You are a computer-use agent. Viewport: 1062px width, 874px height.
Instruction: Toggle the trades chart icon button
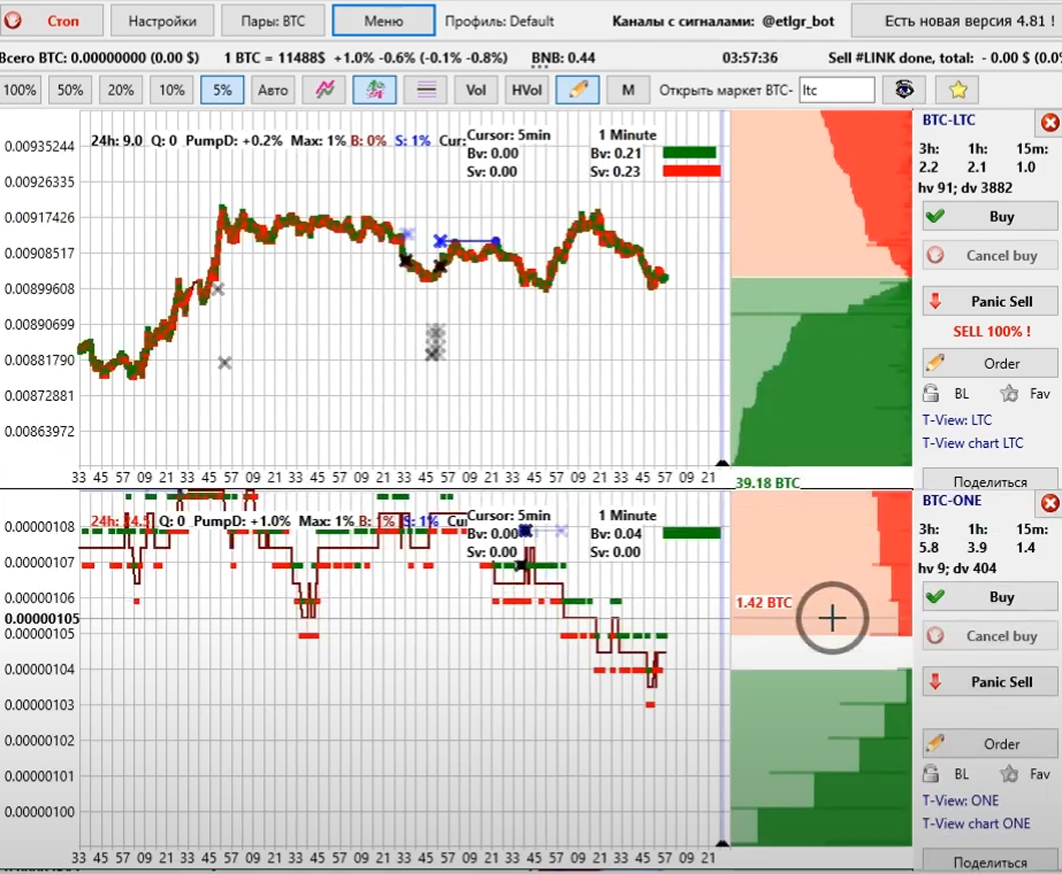(374, 90)
